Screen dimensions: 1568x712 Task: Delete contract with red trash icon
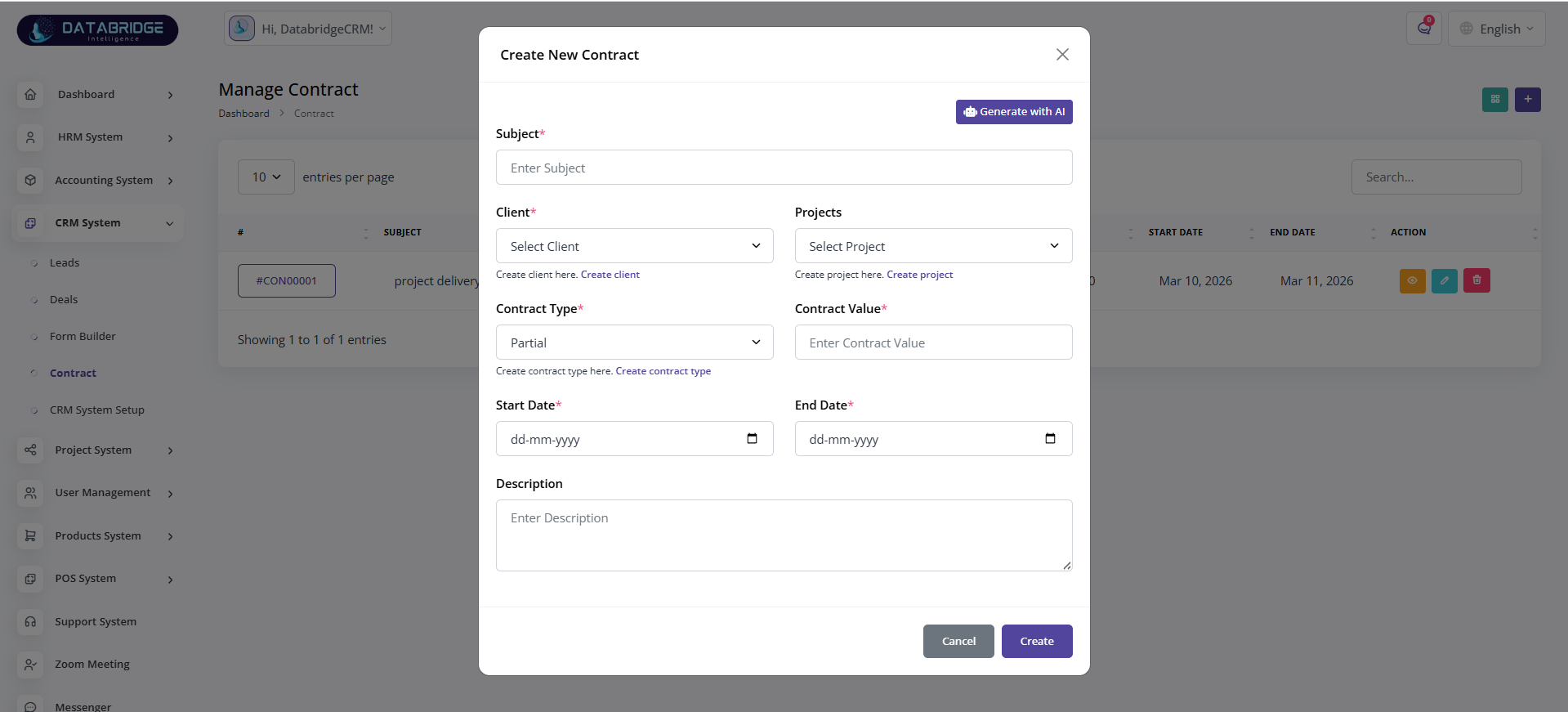[x=1476, y=280]
